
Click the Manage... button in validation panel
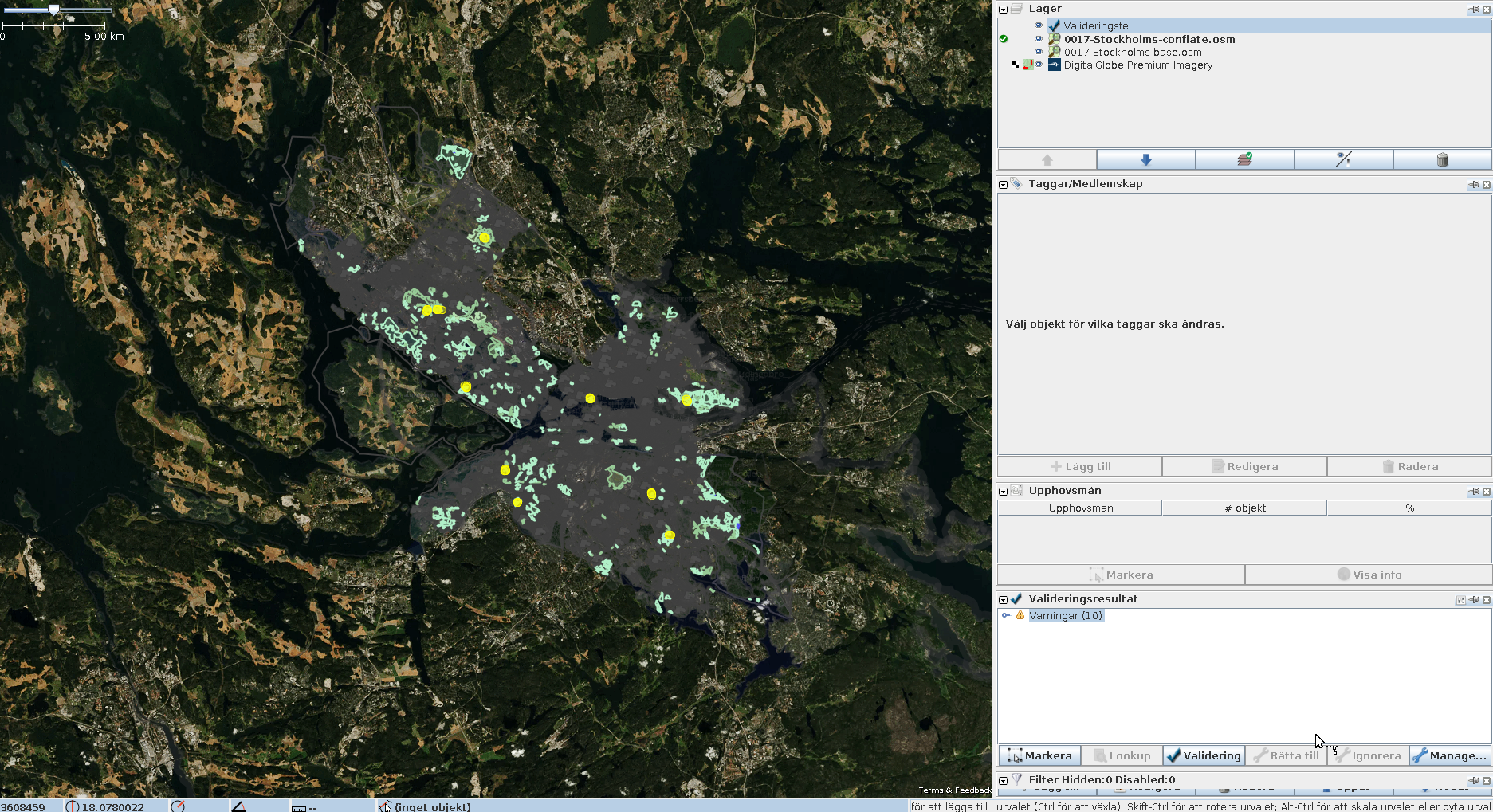[1450, 755]
